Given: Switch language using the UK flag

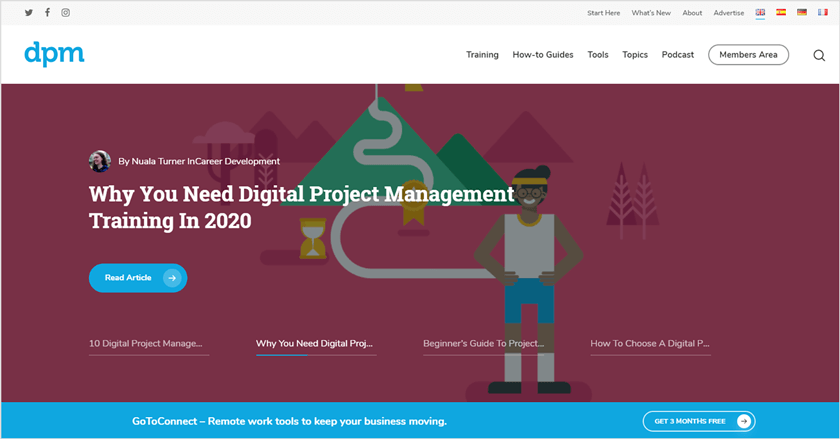Looking at the screenshot, I should pos(760,13).
